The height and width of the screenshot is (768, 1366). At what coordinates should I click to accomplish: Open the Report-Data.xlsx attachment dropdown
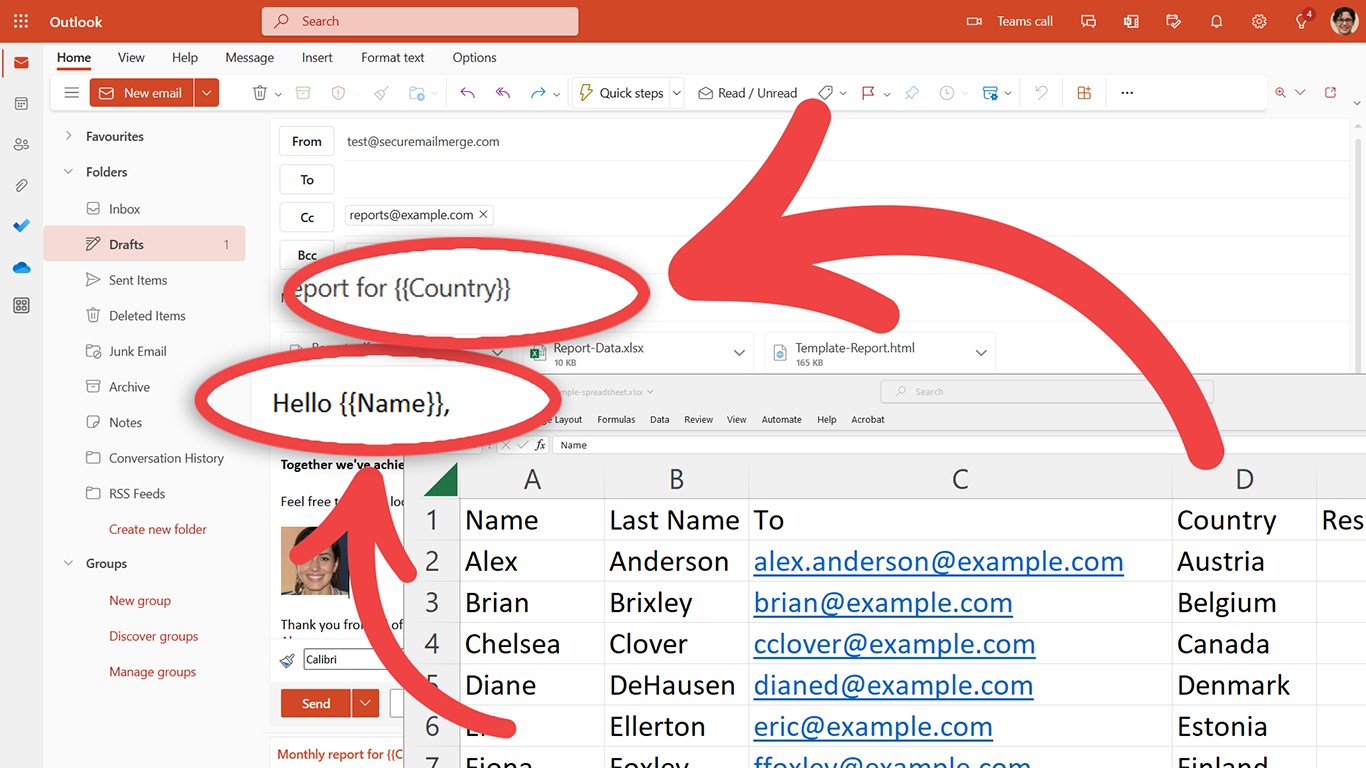pyautogui.click(x=739, y=353)
